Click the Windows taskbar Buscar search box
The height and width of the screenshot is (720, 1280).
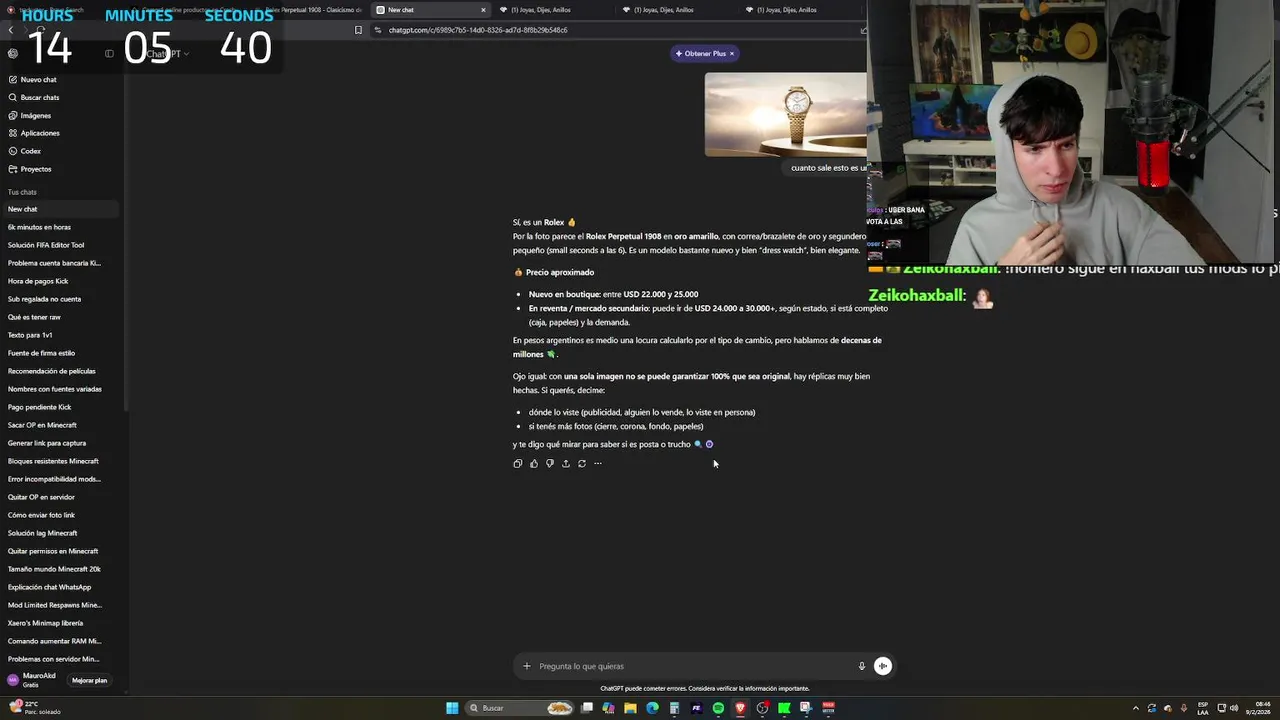521,708
